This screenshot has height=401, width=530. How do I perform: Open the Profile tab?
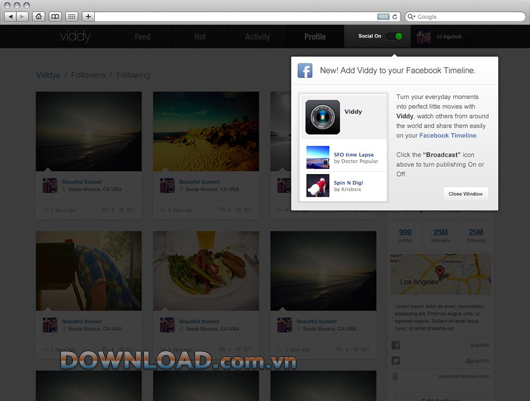click(315, 37)
